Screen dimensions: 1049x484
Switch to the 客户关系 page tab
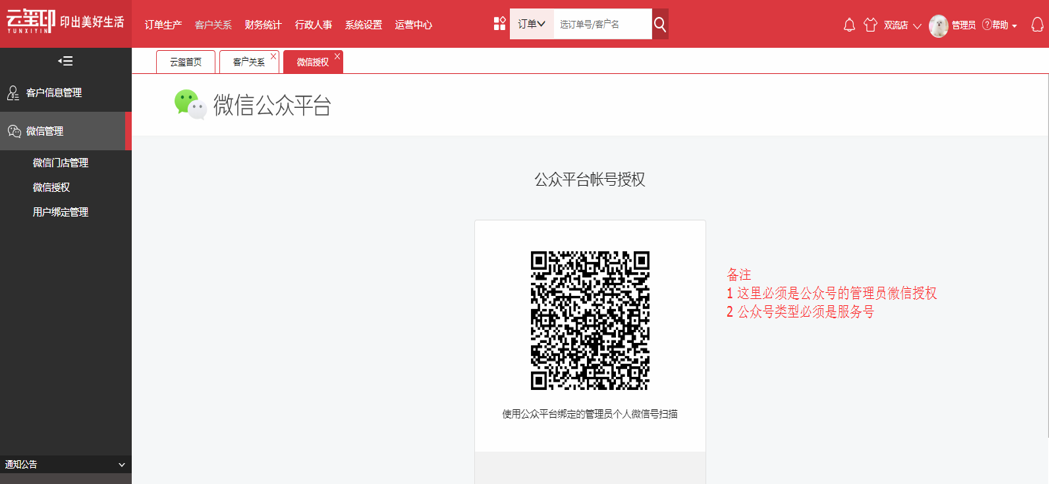coord(249,62)
